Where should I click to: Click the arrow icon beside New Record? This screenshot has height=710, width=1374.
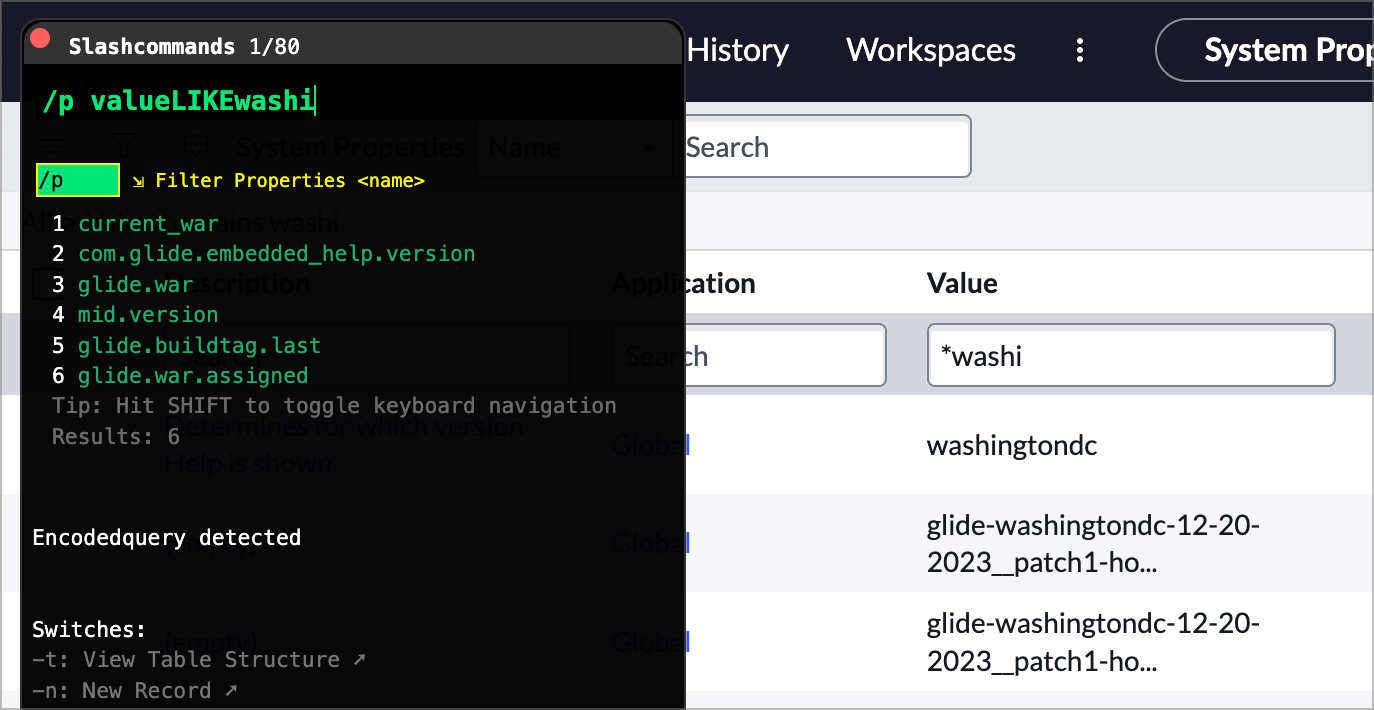pos(228,690)
